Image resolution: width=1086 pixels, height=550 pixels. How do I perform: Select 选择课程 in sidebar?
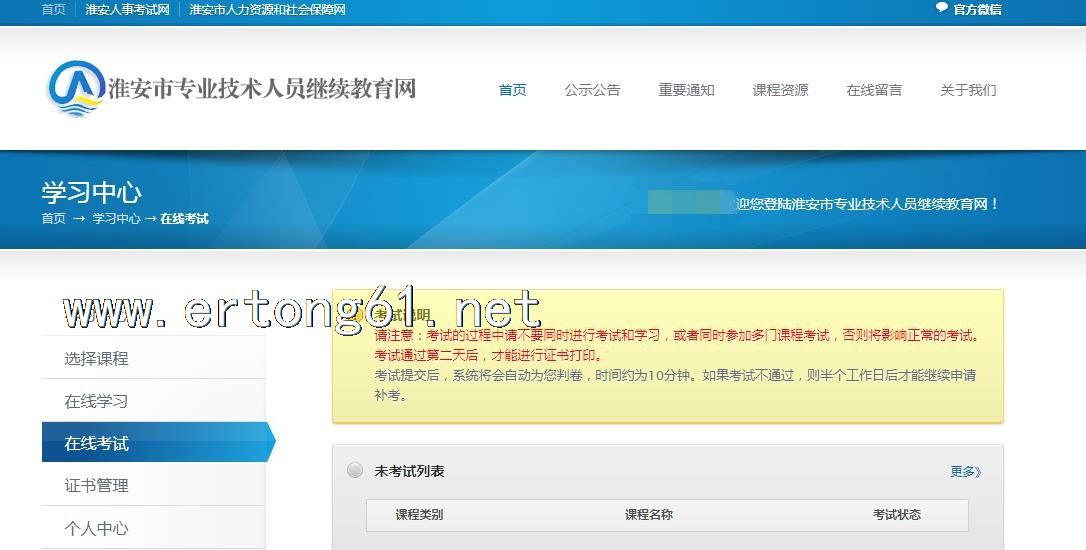click(97, 359)
